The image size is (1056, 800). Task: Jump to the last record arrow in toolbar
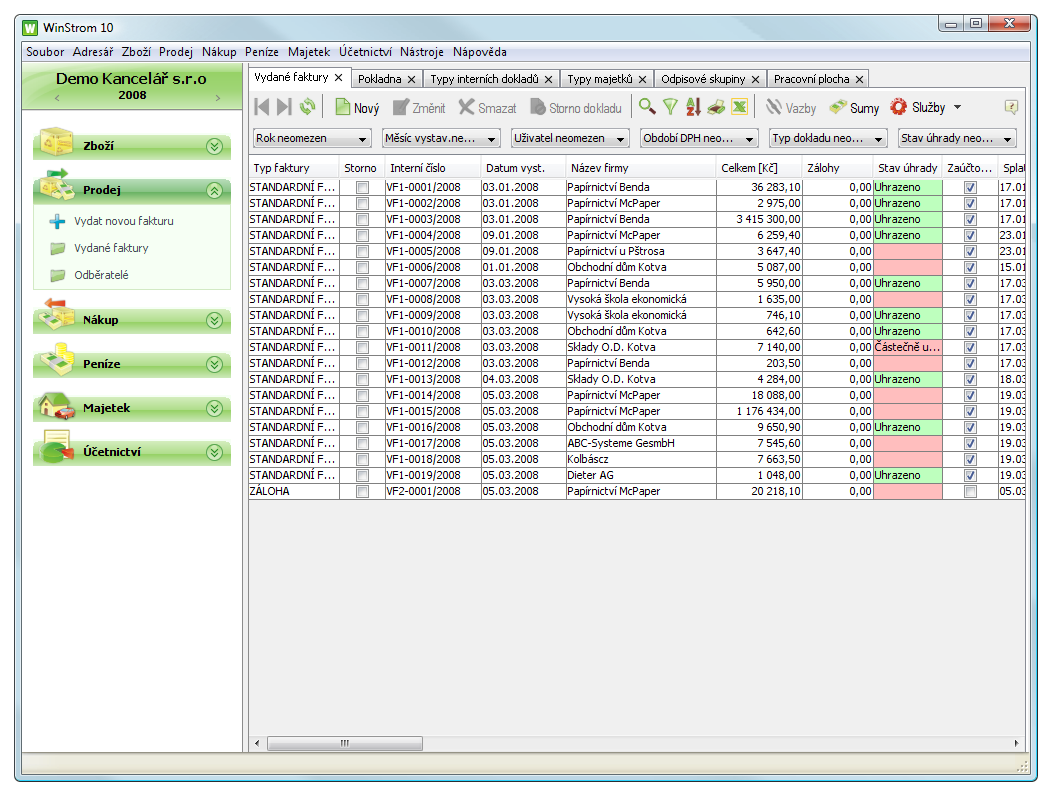click(x=284, y=107)
